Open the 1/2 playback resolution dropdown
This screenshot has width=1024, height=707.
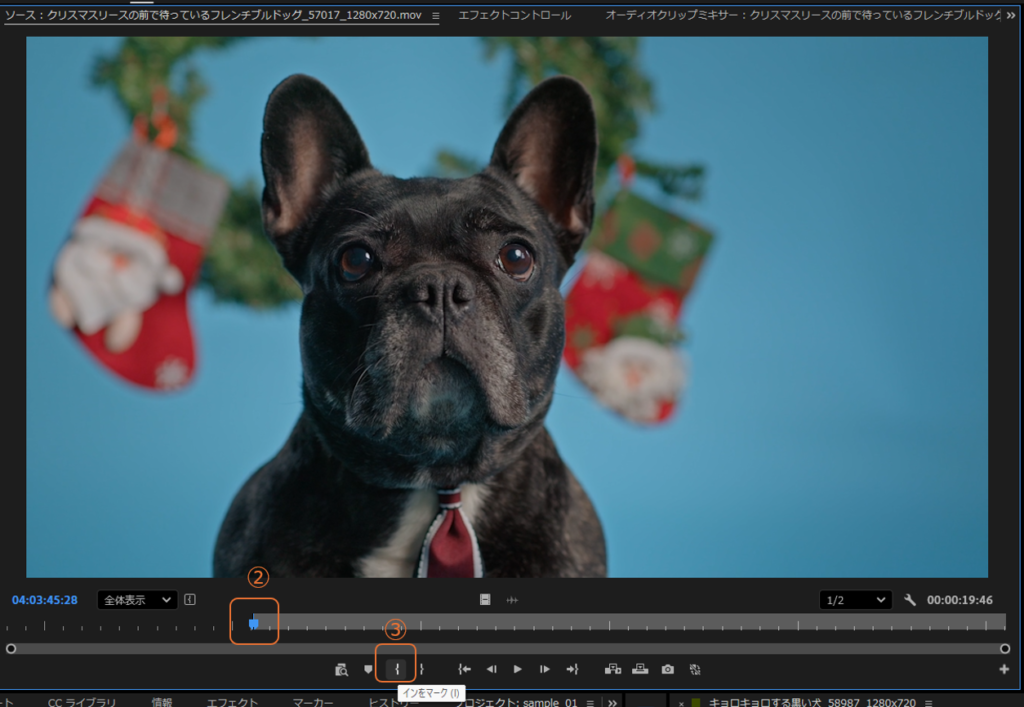[854, 600]
